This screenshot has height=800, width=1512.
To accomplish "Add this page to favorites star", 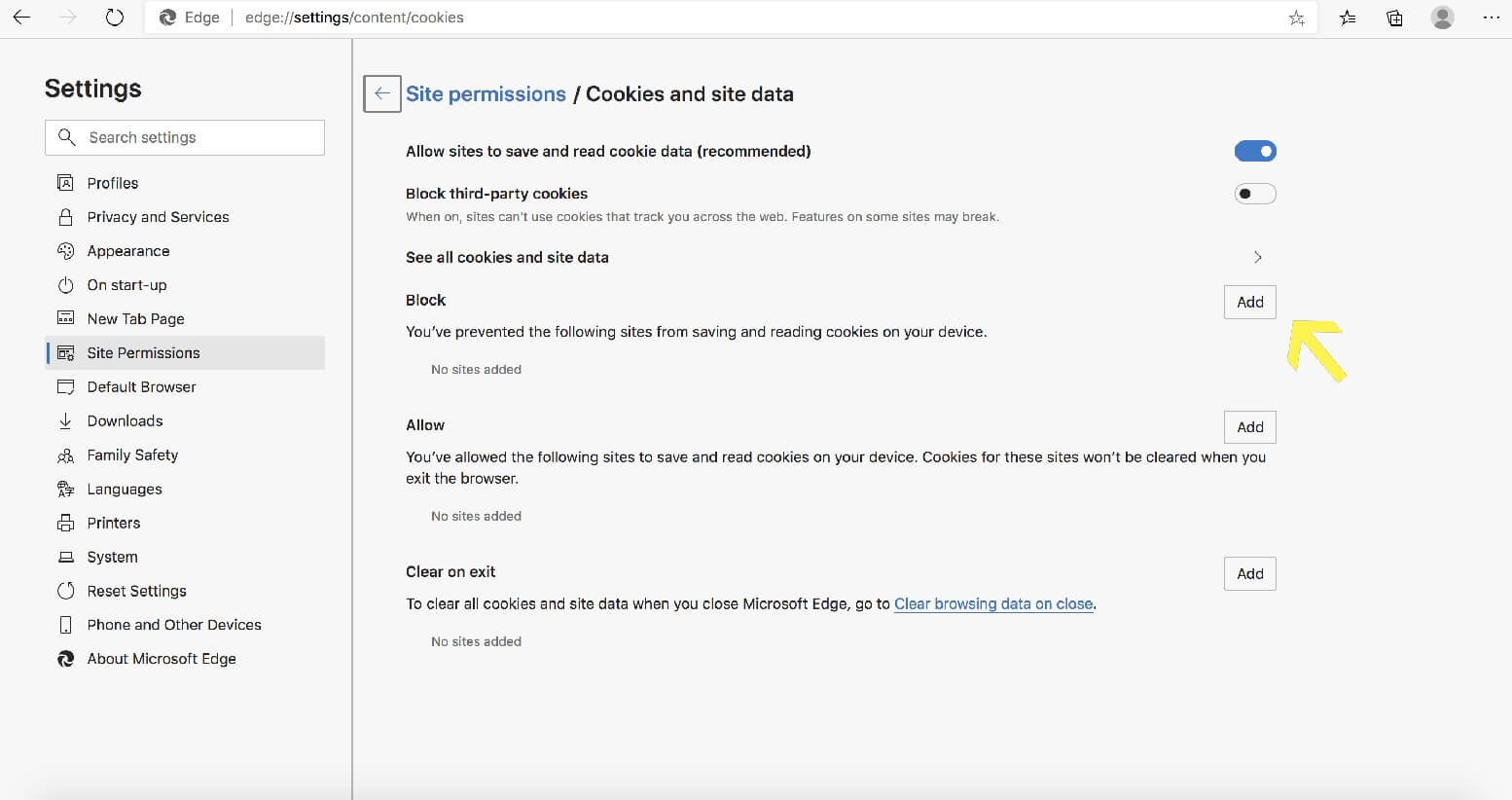I will click(x=1296, y=18).
